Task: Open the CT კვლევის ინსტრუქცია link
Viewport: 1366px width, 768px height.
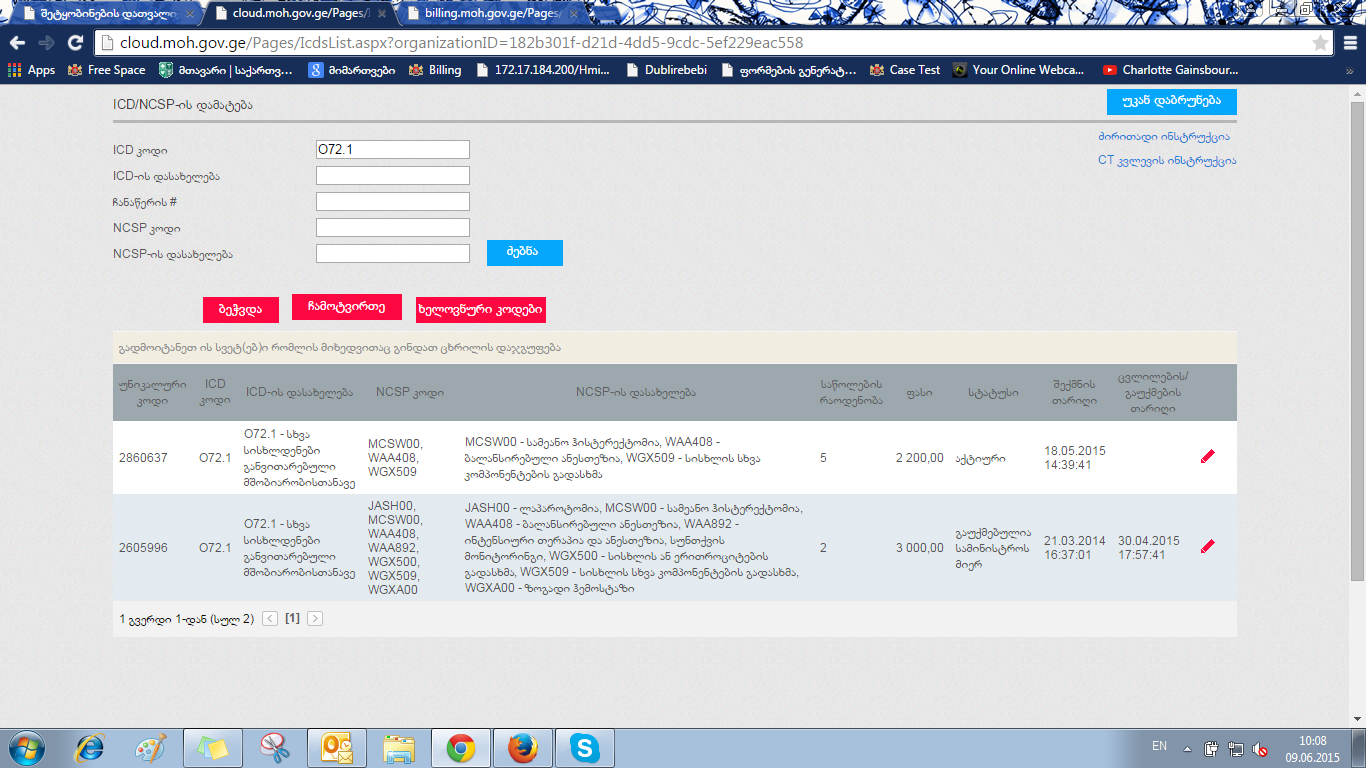Action: coord(1166,160)
